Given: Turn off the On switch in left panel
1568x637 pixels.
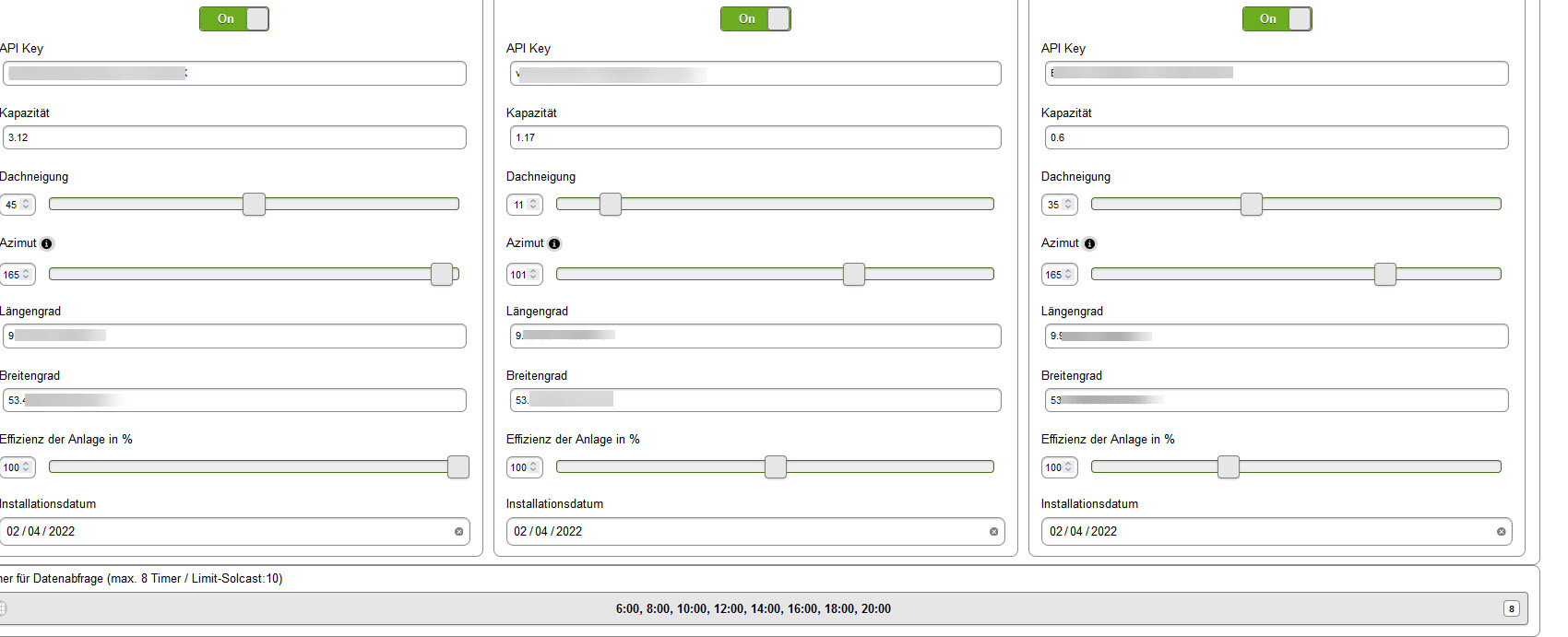Looking at the screenshot, I should click(234, 18).
